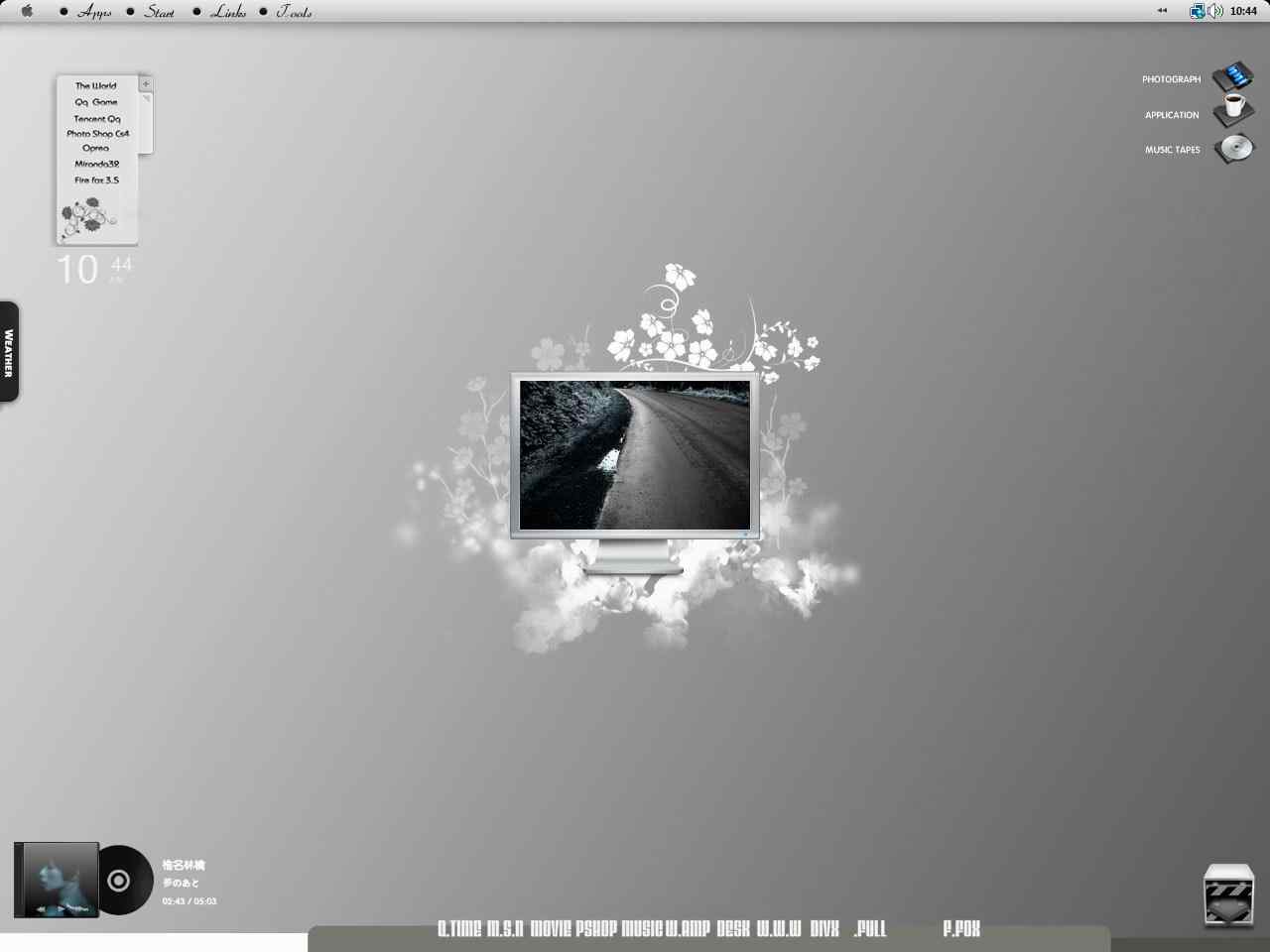Click the plus button on the note widget

coord(146,84)
